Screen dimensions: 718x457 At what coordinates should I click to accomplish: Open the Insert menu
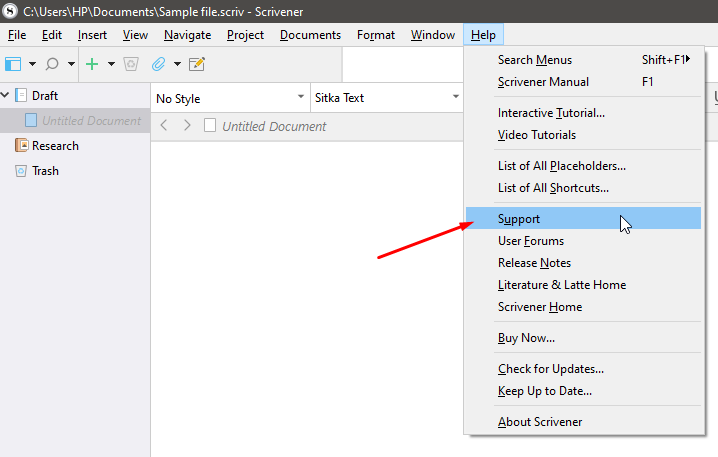point(92,35)
